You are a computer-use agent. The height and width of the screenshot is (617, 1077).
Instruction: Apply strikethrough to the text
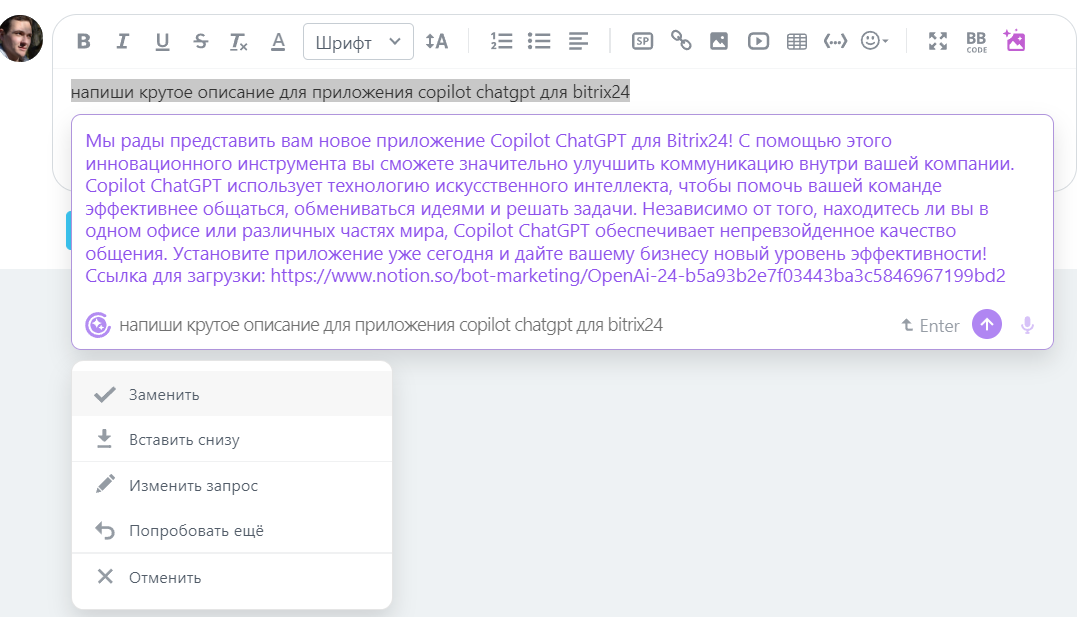(x=201, y=41)
